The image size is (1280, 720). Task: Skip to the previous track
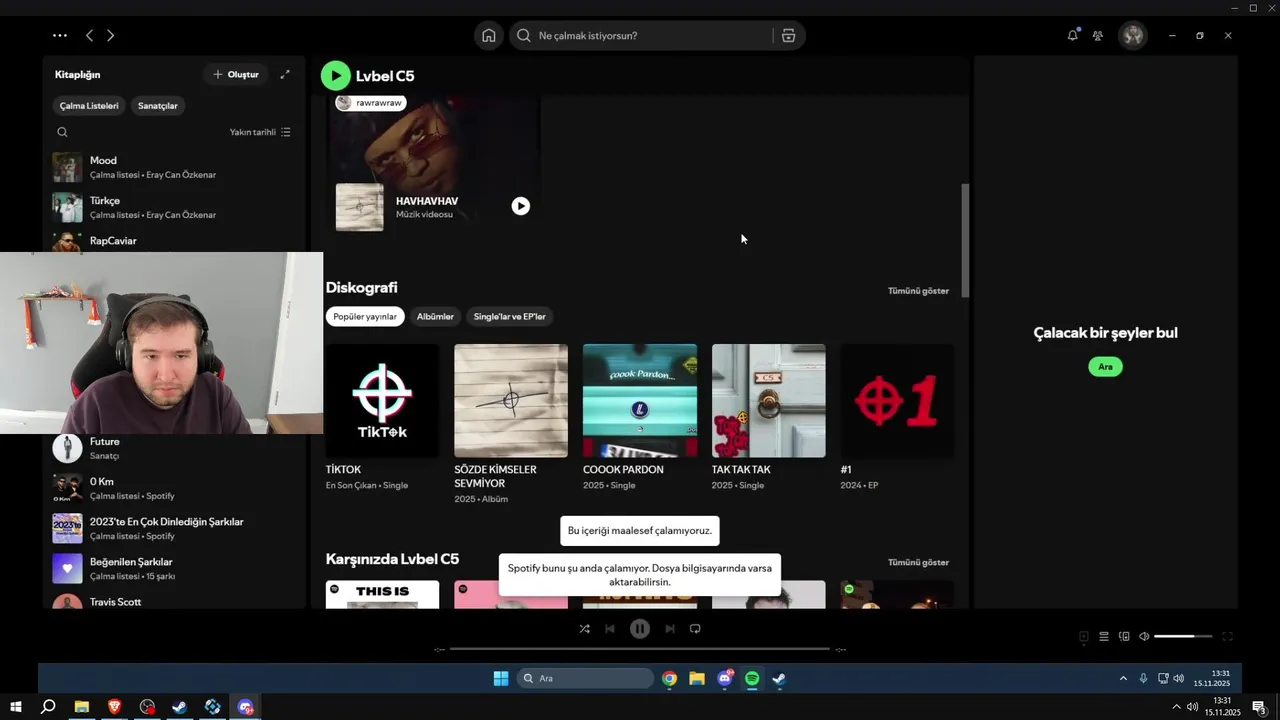[x=610, y=629]
